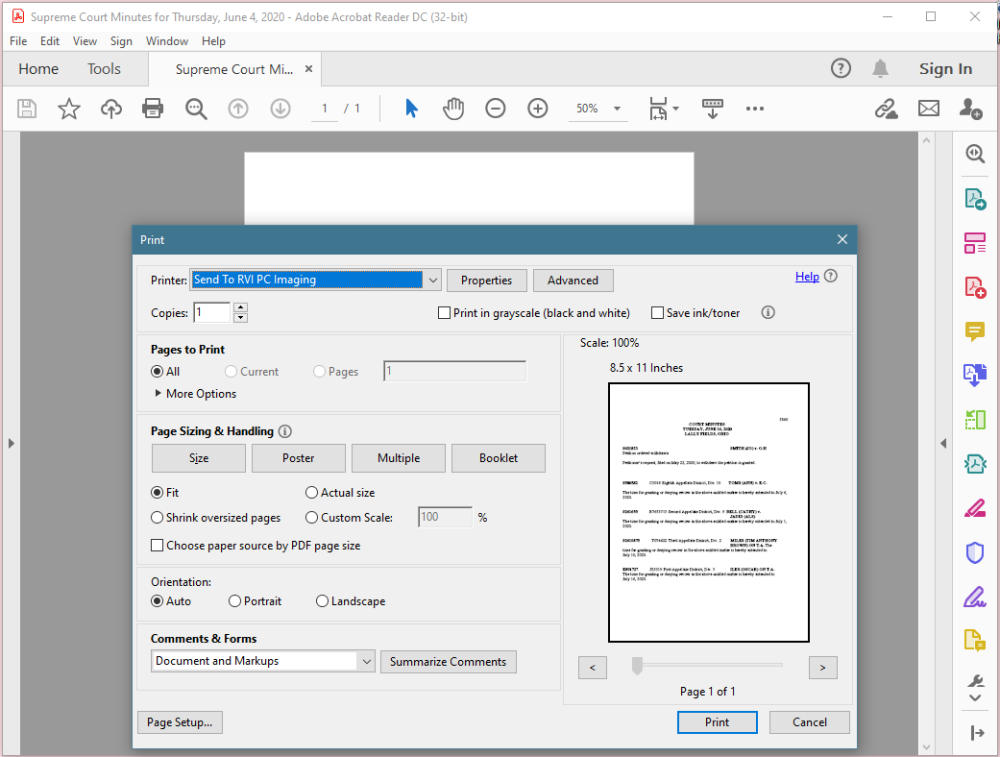Click the Summarize Comments button

click(448, 662)
